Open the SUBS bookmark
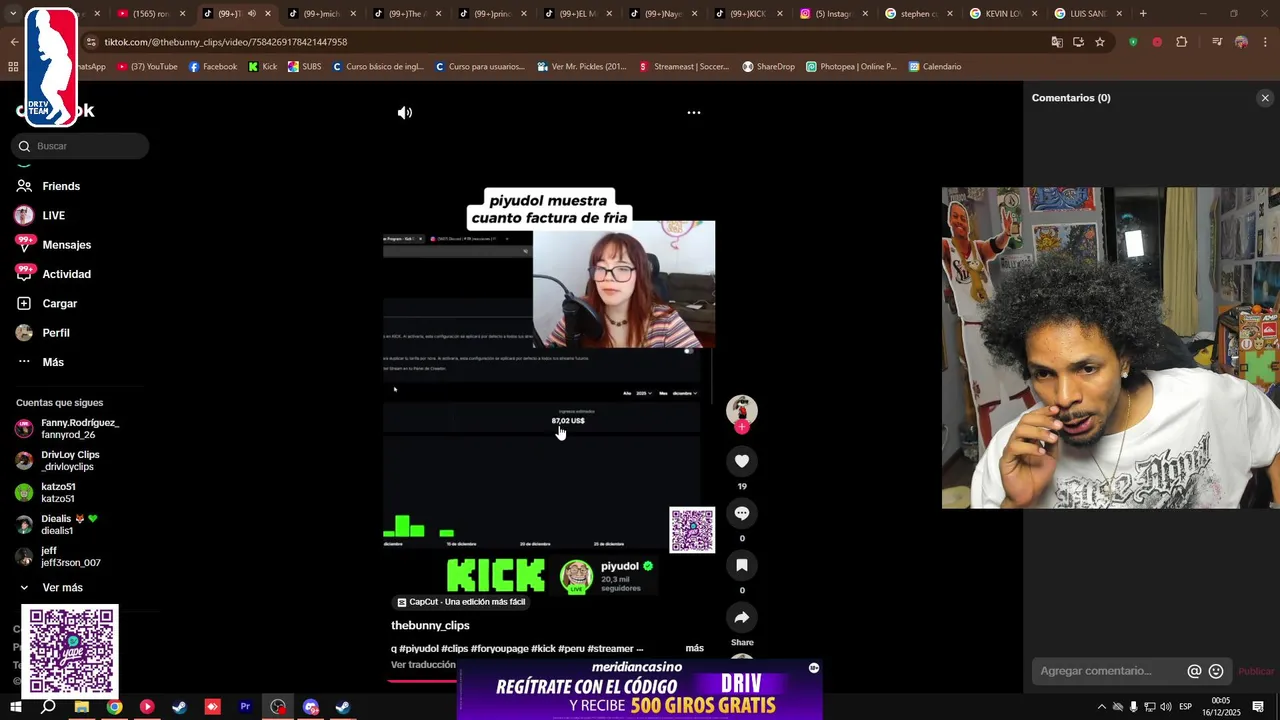Viewport: 1280px width, 720px height. click(x=305, y=67)
